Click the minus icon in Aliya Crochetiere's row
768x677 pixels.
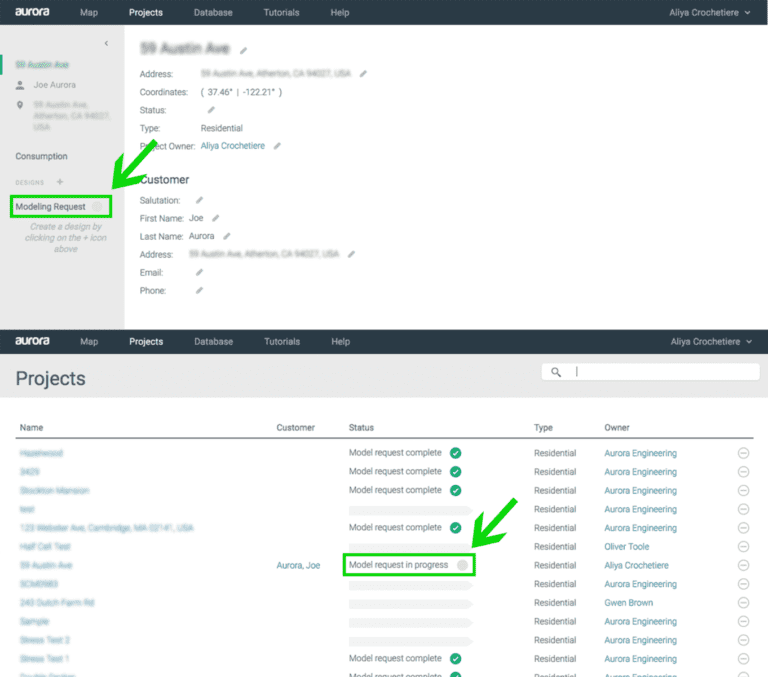743,565
